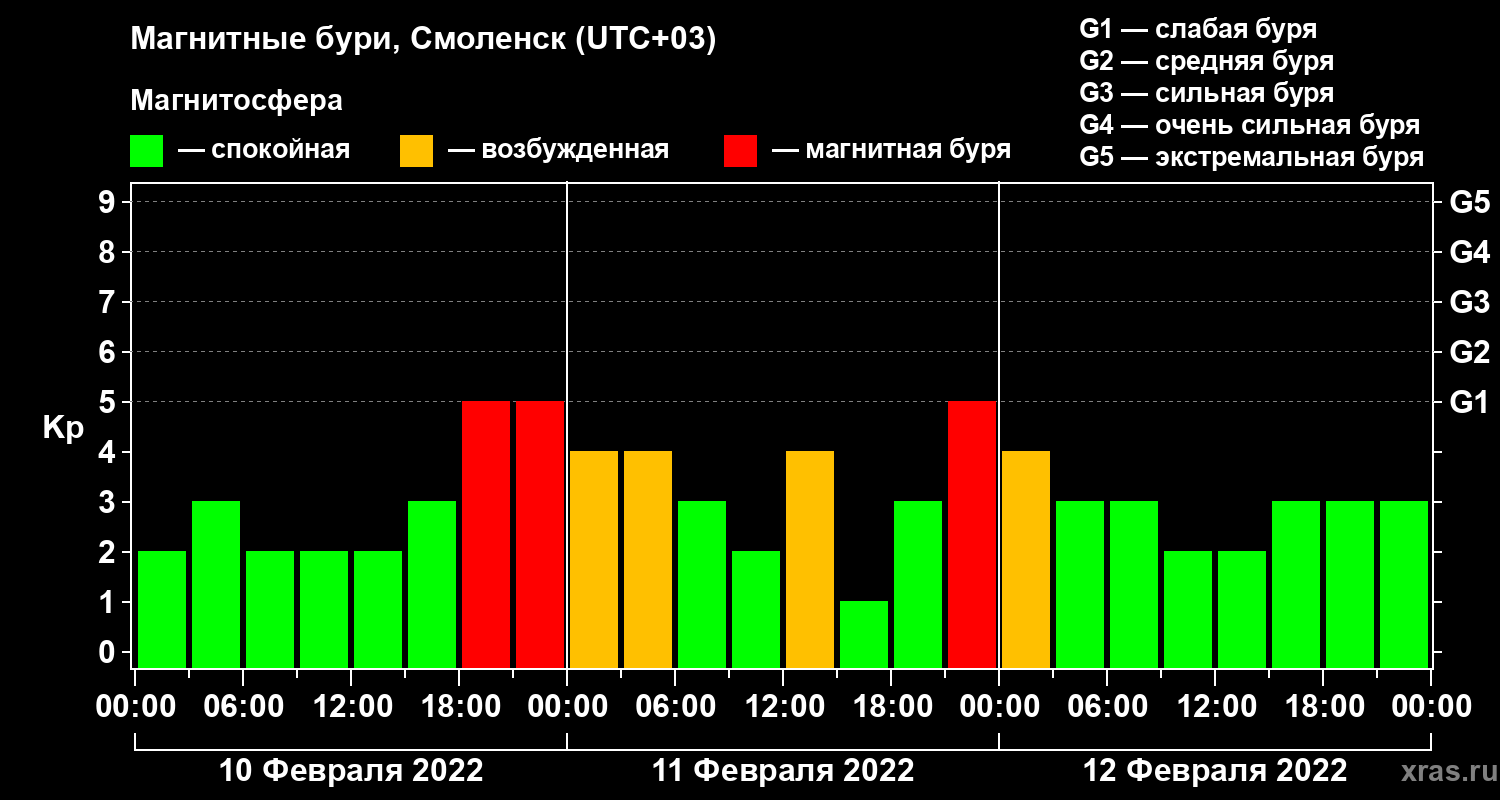Image resolution: width=1500 pixels, height=800 pixels.
Task: Click the "— магнитная буря" legend label
Action: 891,151
